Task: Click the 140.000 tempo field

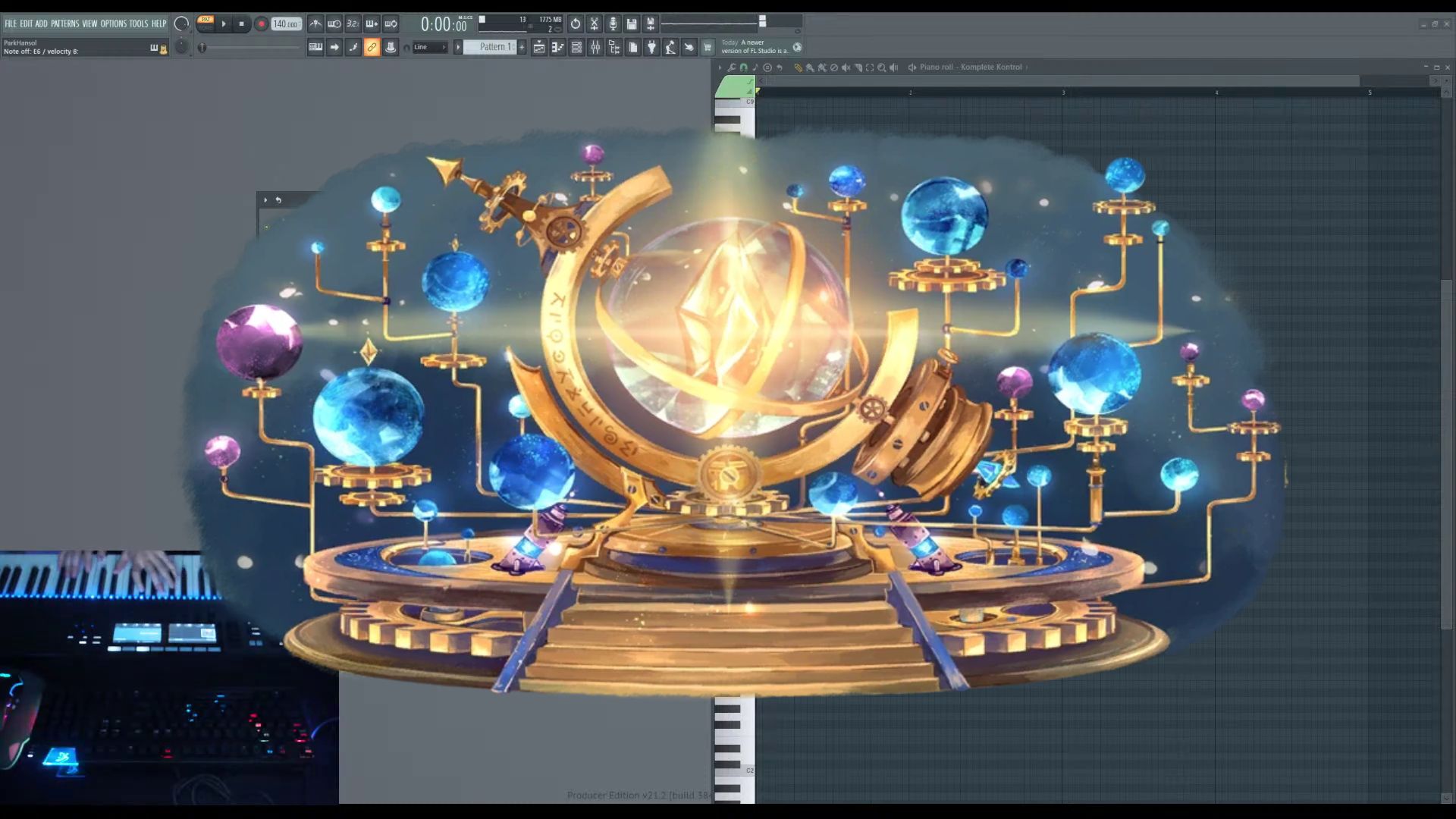Action: pos(286,24)
